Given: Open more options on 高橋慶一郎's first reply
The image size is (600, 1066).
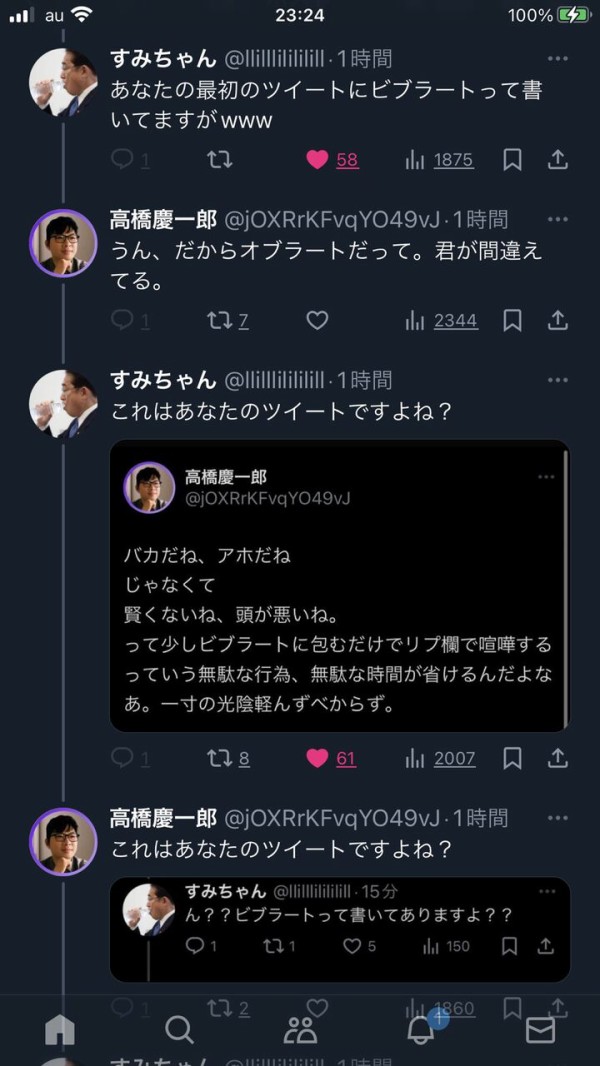Looking at the screenshot, I should [558, 219].
